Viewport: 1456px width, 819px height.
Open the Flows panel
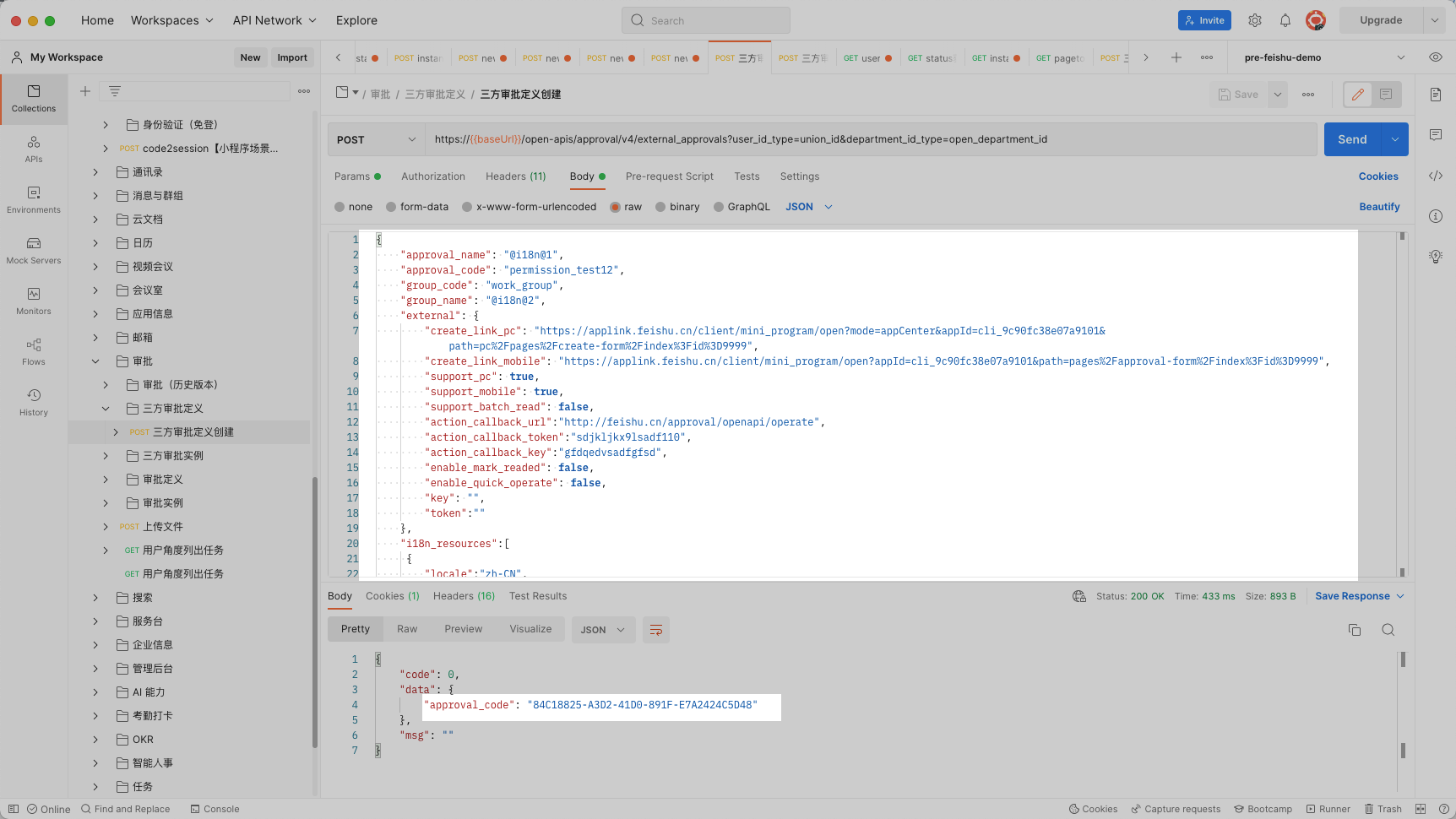tap(34, 352)
